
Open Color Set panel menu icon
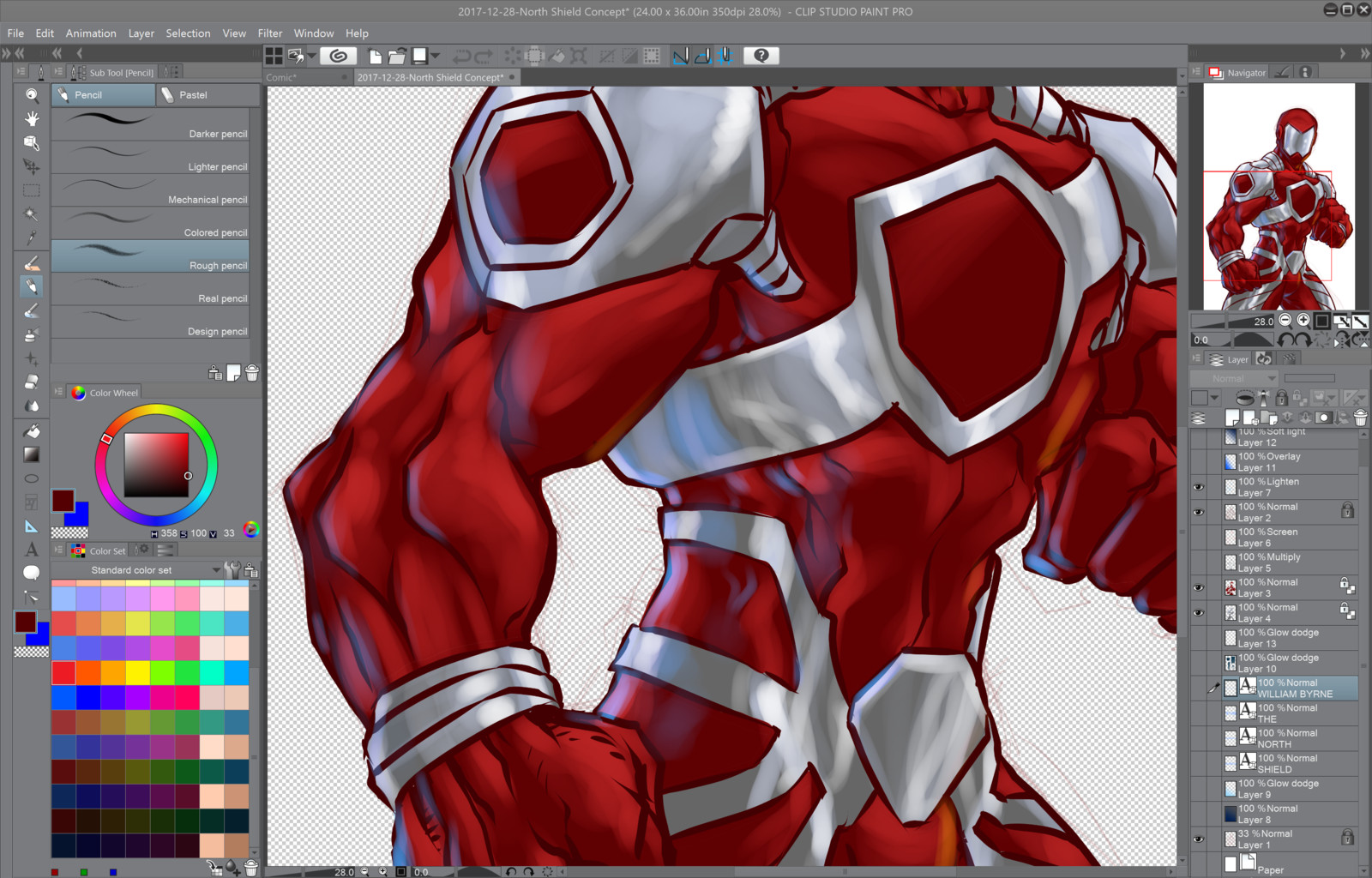[58, 550]
